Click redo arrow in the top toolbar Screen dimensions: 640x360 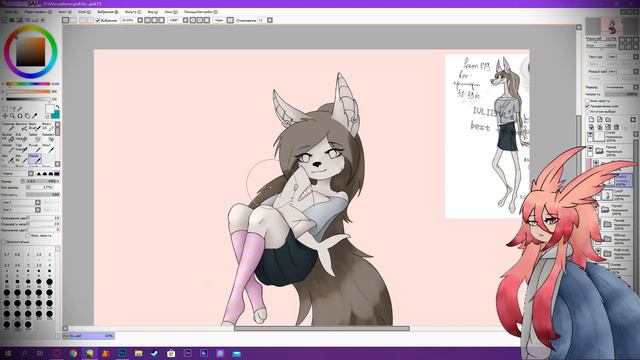click(74, 20)
